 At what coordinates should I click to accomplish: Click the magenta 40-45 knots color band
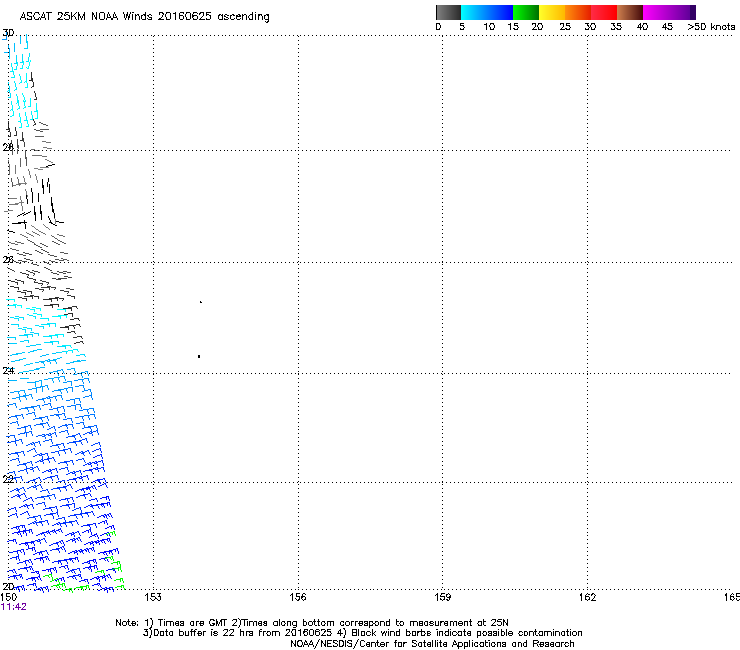coord(656,12)
